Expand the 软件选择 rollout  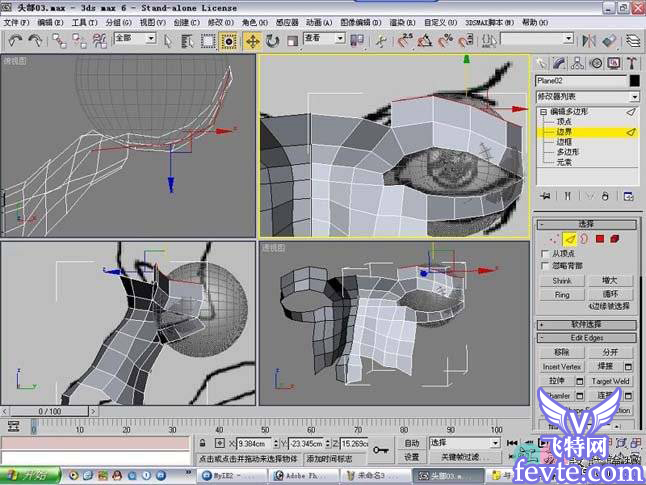pos(587,325)
